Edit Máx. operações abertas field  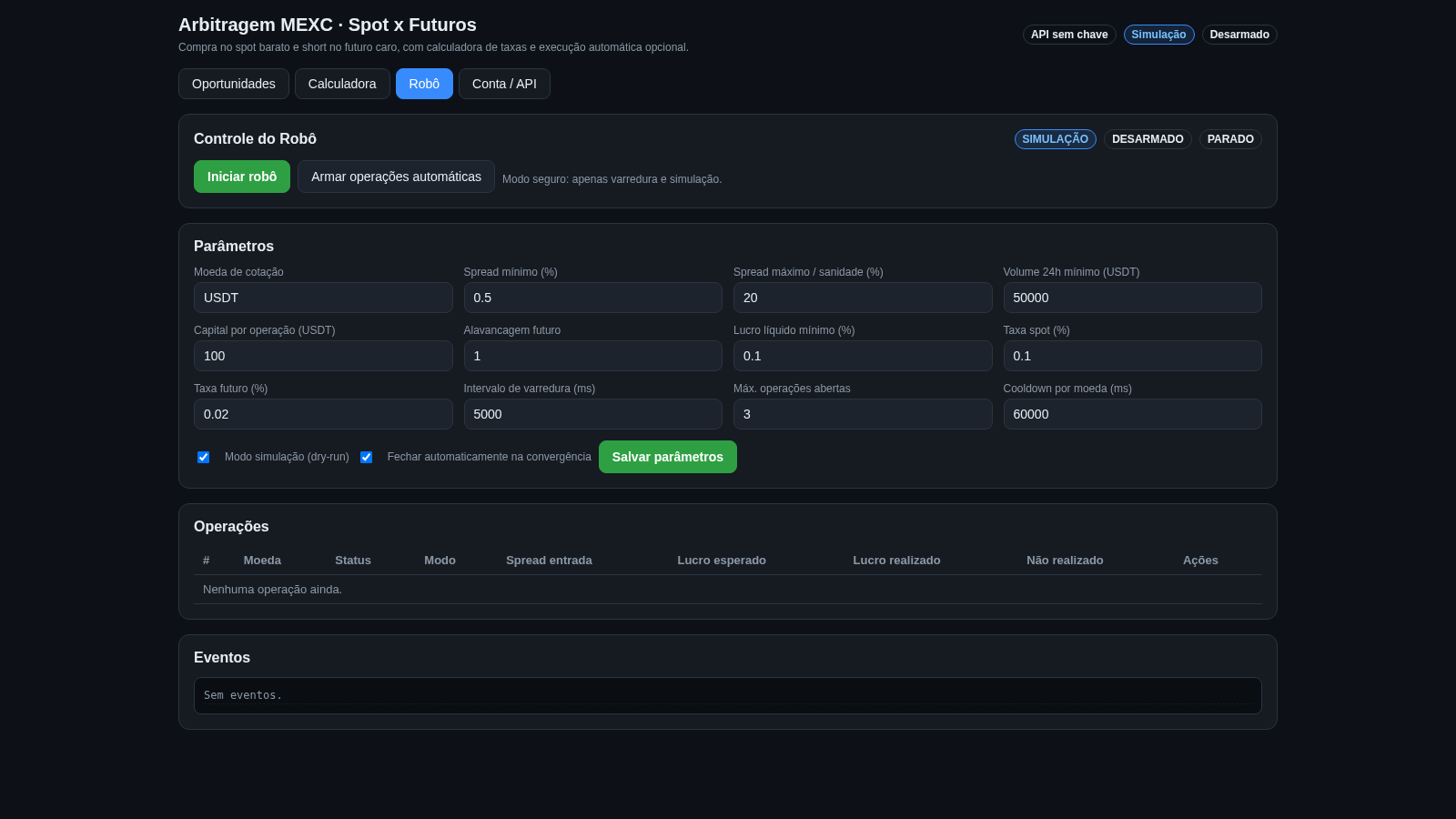tap(863, 414)
